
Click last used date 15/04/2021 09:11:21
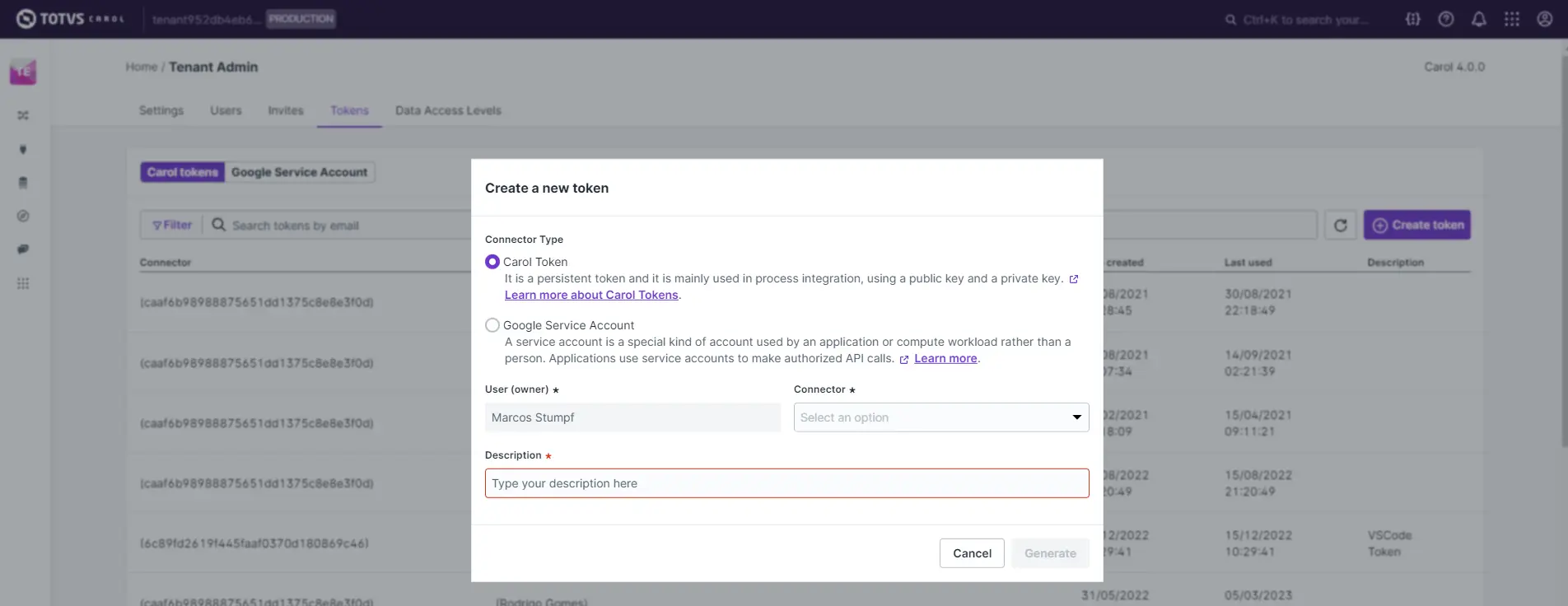(x=1258, y=423)
